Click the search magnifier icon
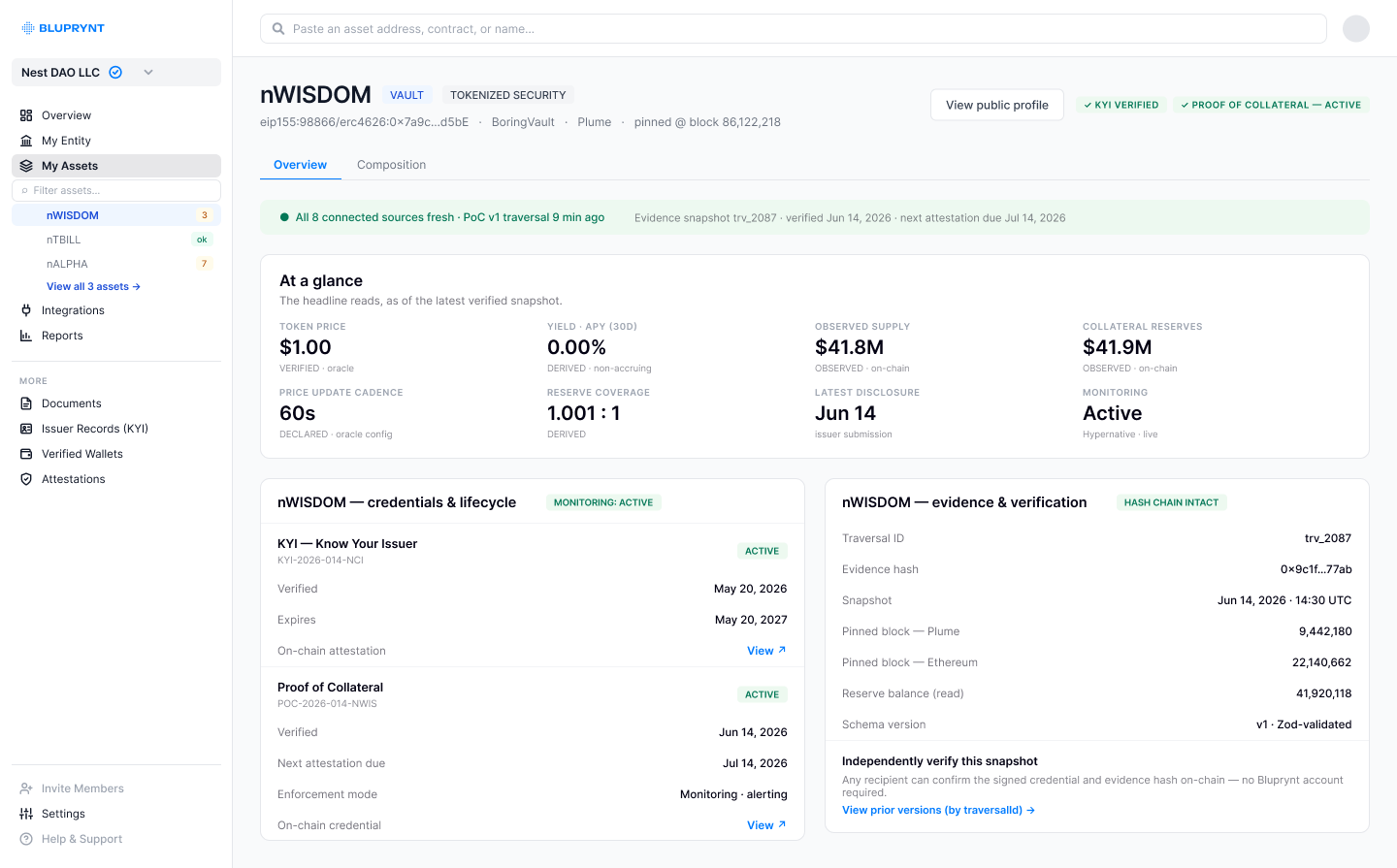 pos(278,29)
